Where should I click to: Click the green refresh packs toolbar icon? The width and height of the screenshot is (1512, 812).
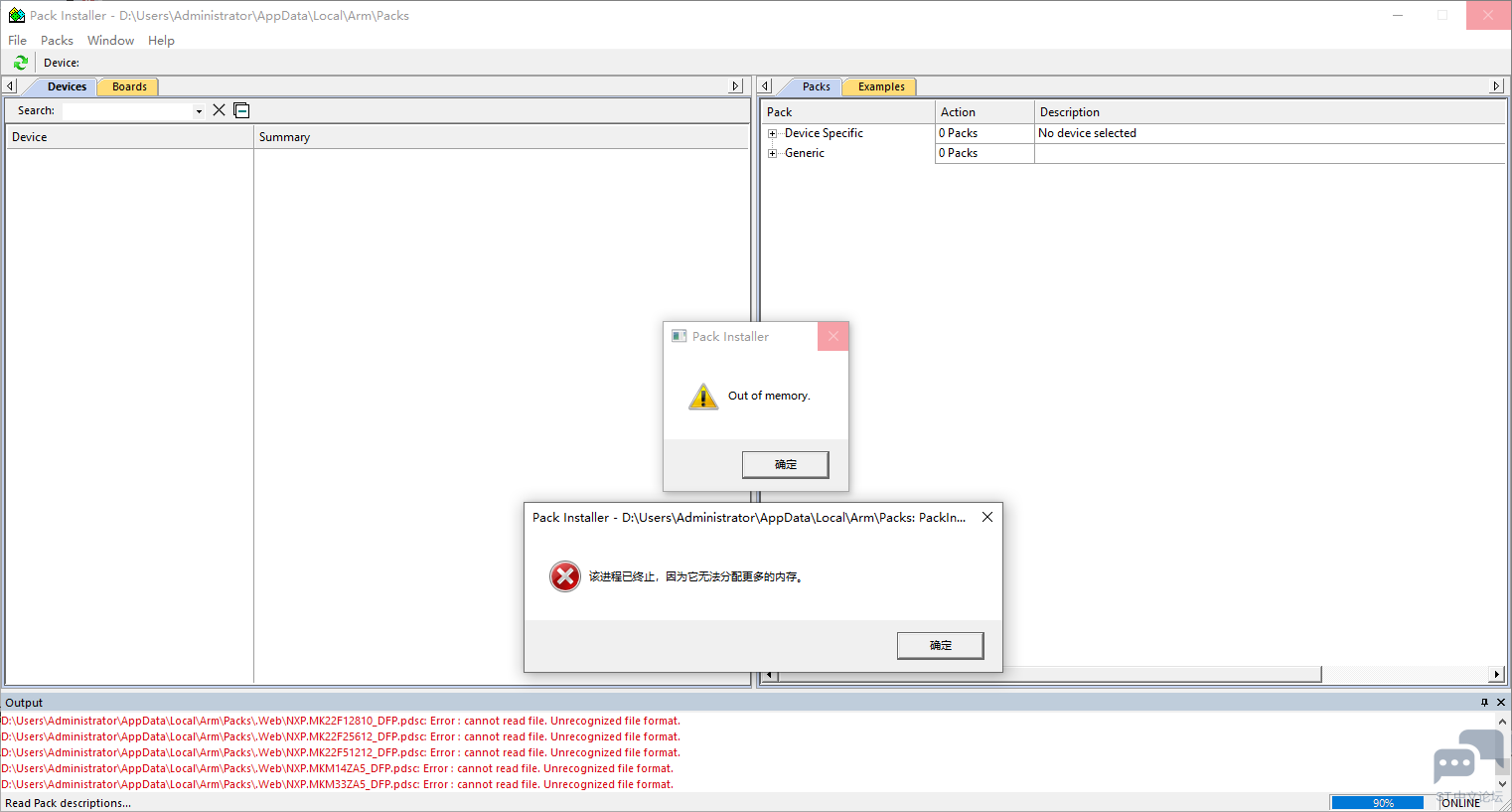pos(20,63)
